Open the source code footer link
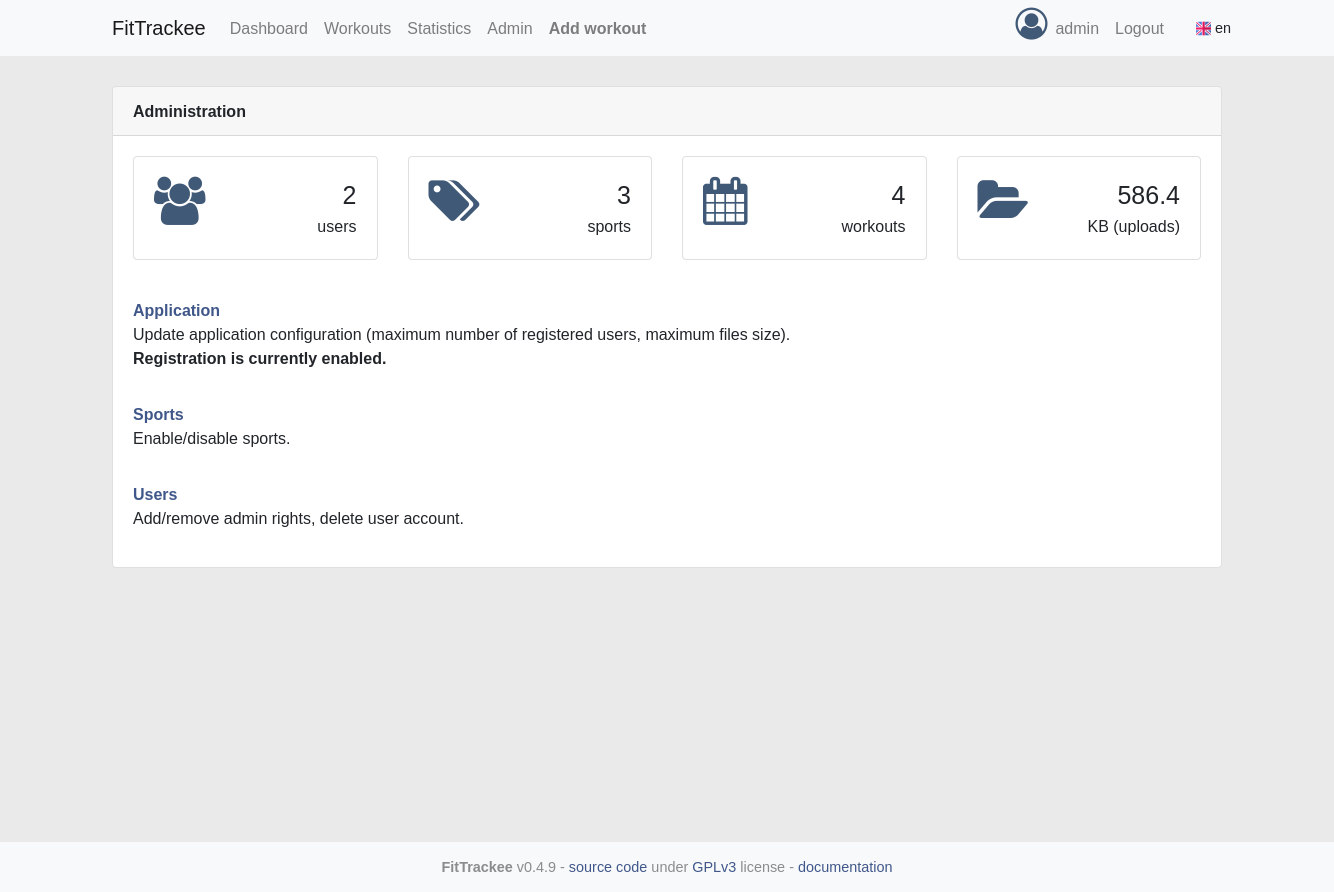1334x892 pixels. (x=608, y=867)
